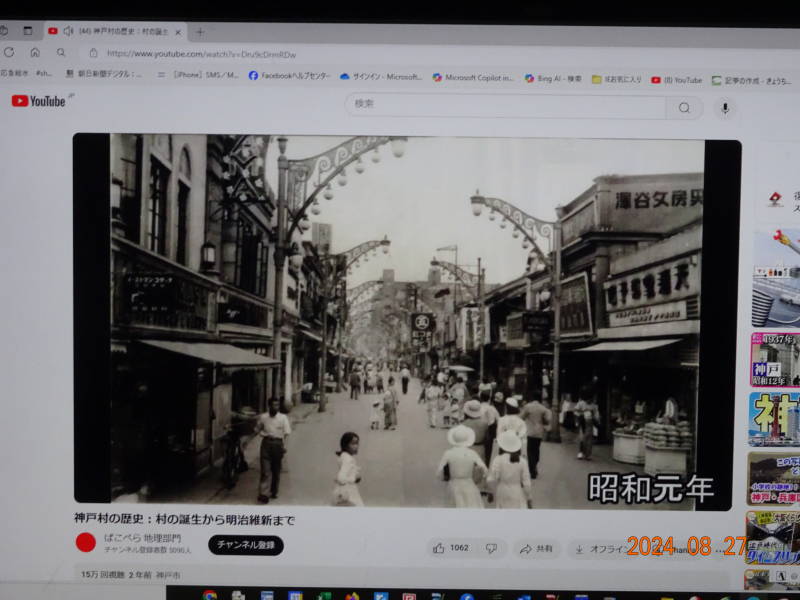The width and height of the screenshot is (800, 600).
Task: Open the [iPhone] SMS/M... bookmark
Action: click(x=199, y=75)
